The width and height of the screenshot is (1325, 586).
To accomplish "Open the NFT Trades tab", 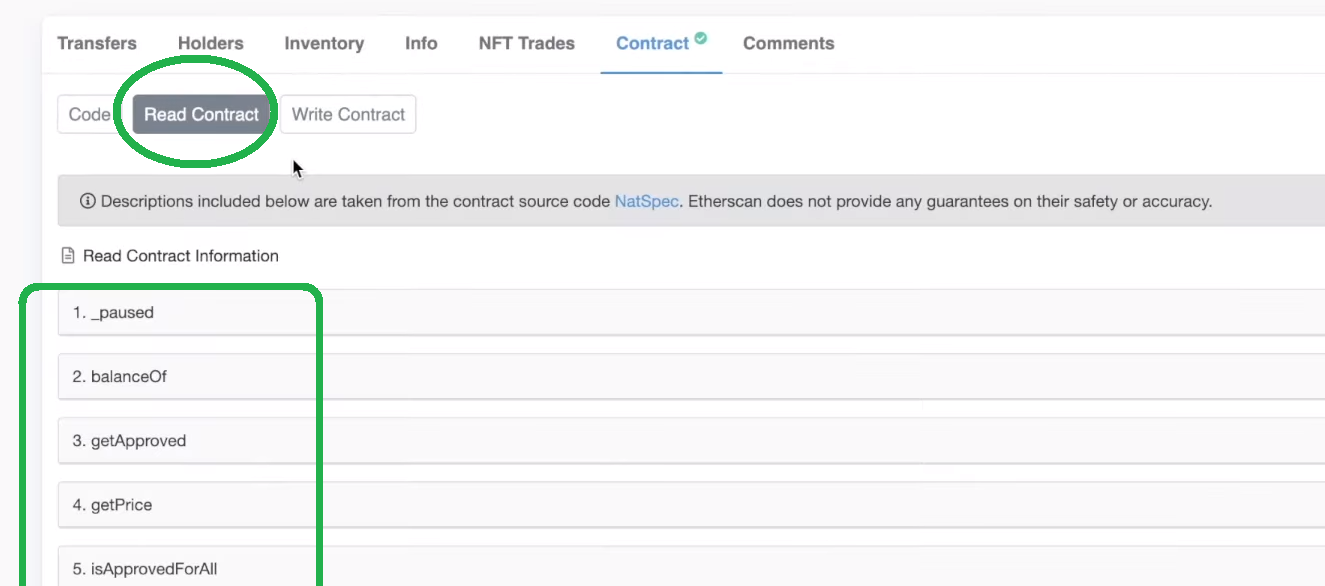I will point(526,43).
